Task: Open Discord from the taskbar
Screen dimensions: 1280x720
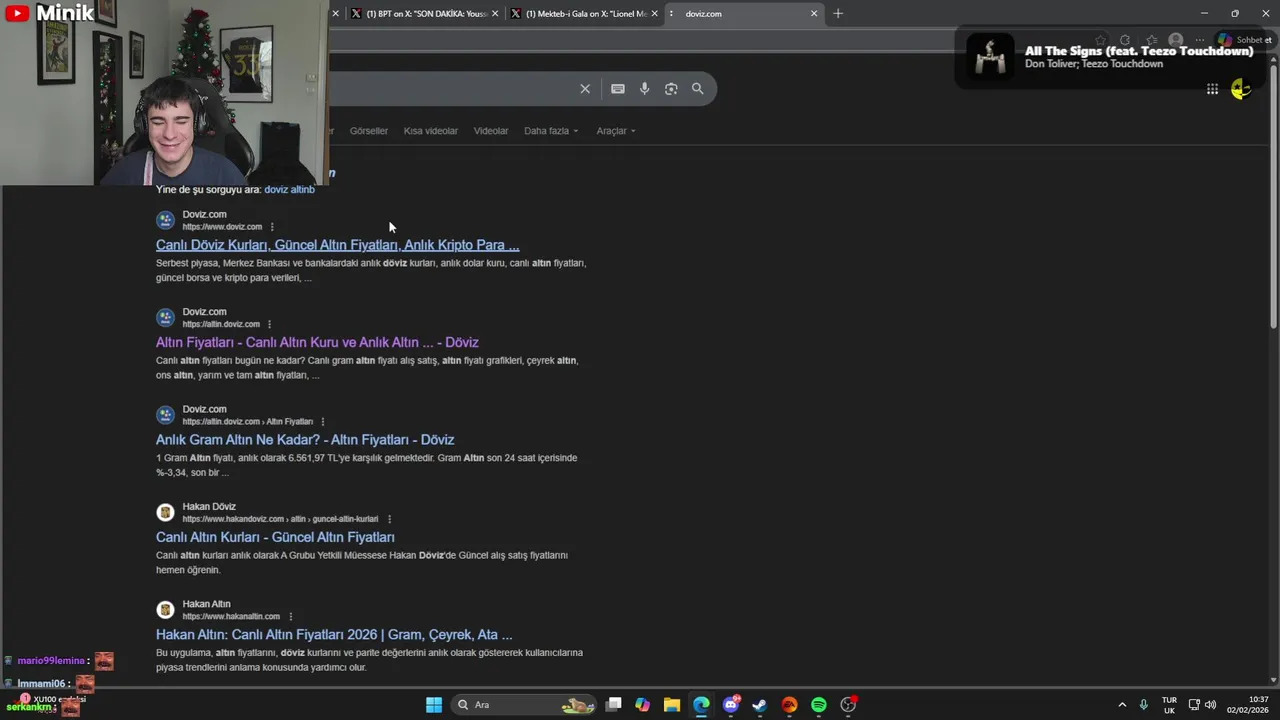Action: coord(731,705)
